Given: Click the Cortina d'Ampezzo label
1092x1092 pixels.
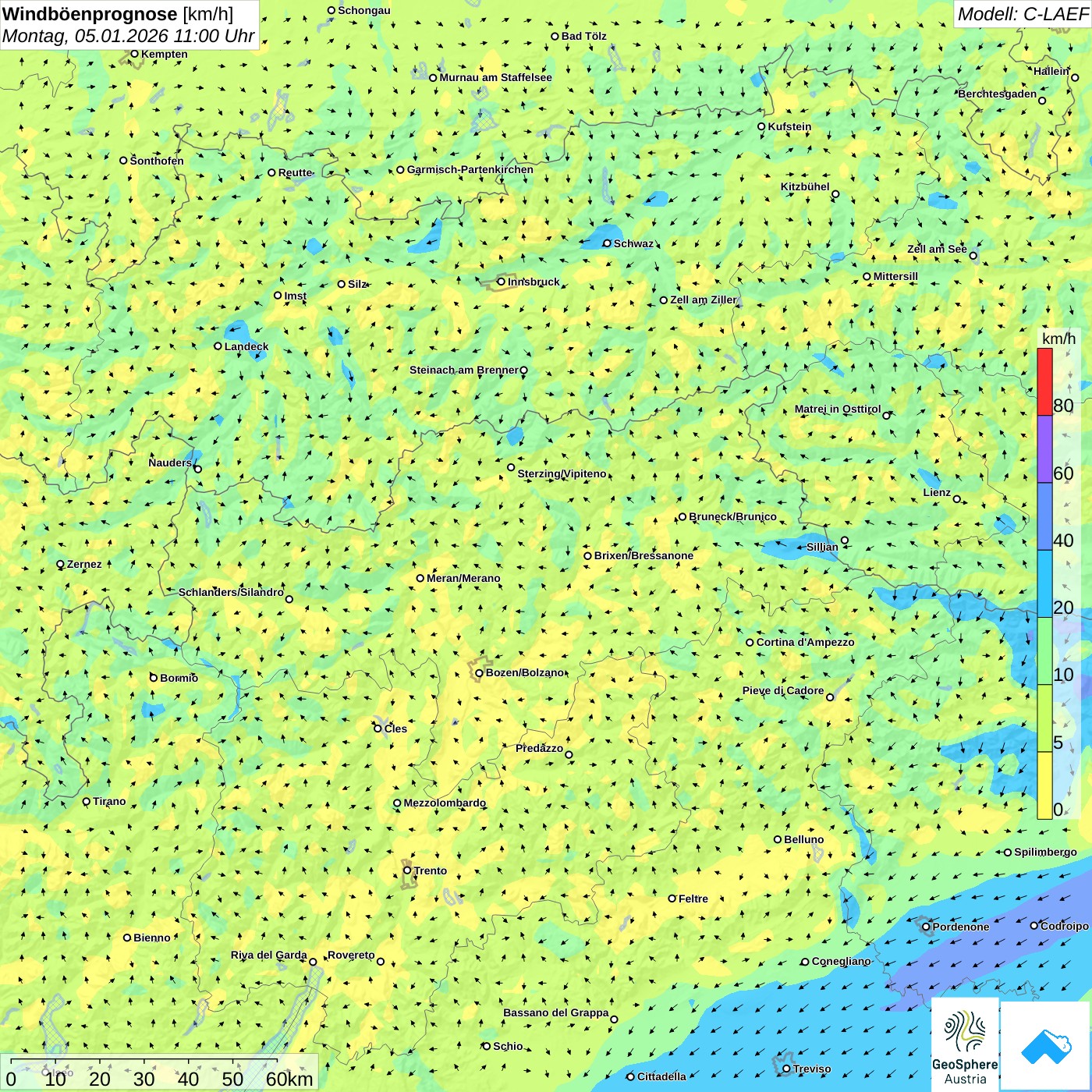Looking at the screenshot, I should click(x=805, y=642).
